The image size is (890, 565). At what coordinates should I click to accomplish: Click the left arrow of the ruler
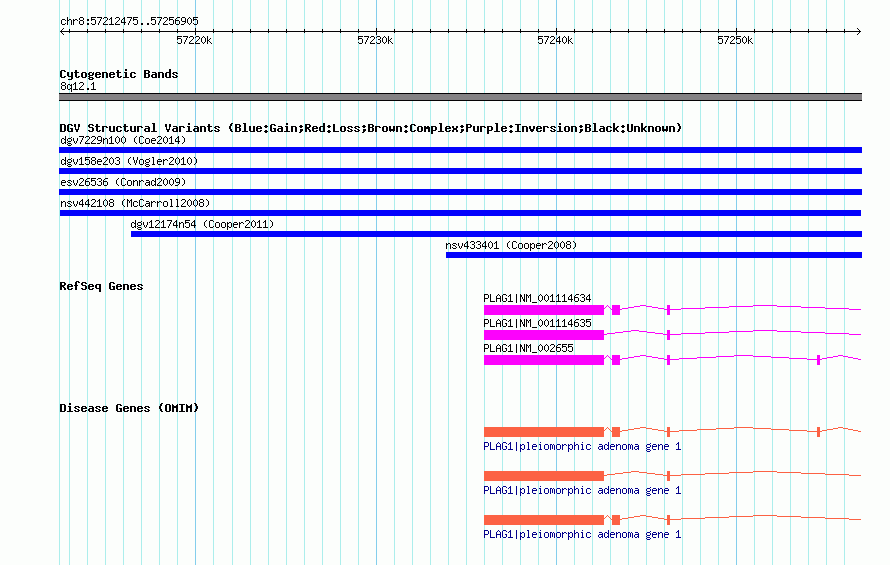[63, 31]
